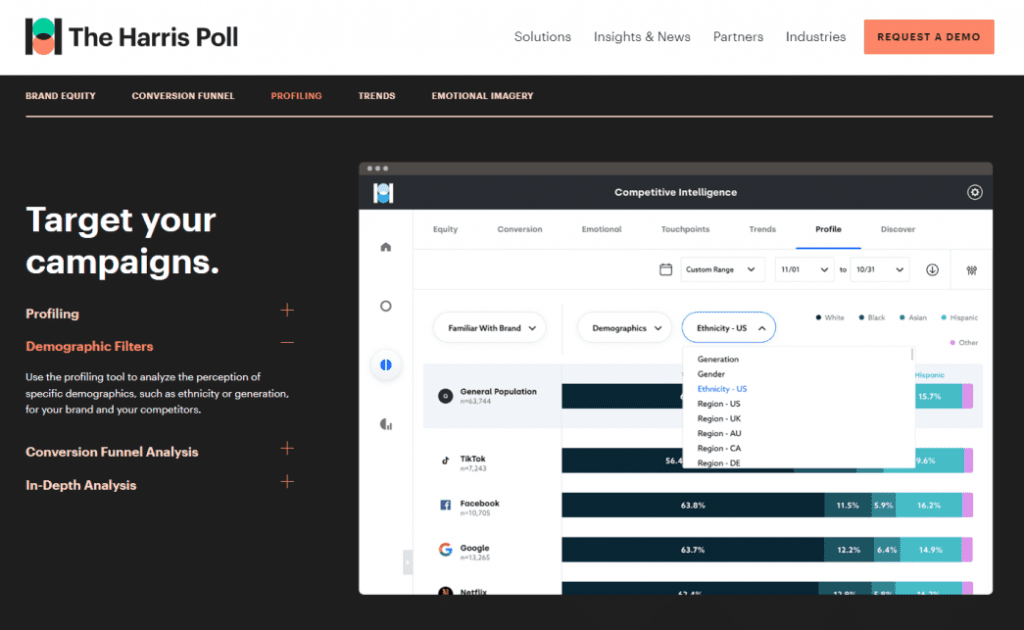This screenshot has width=1024, height=630.
Task: Toggle the Hispanic legend item
Action: click(x=958, y=317)
